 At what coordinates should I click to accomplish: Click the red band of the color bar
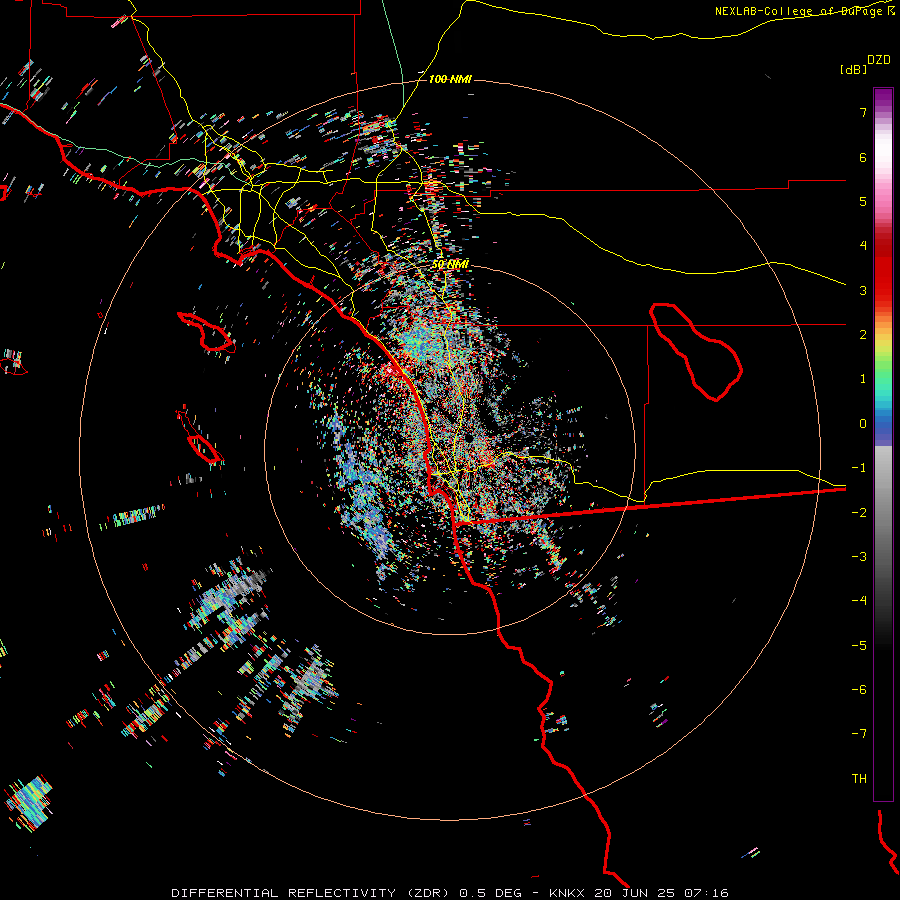(883, 270)
